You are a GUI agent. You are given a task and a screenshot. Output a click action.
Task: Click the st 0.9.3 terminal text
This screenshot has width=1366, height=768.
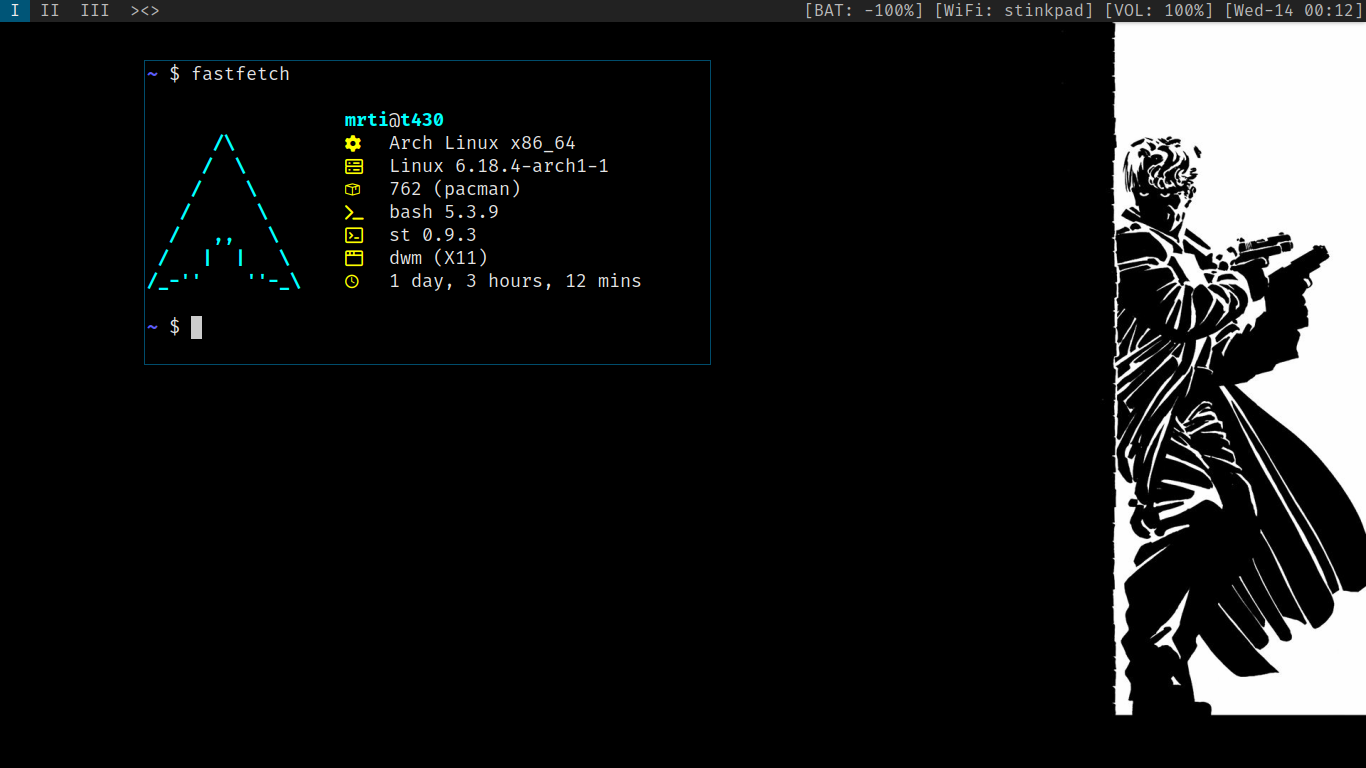pos(433,235)
